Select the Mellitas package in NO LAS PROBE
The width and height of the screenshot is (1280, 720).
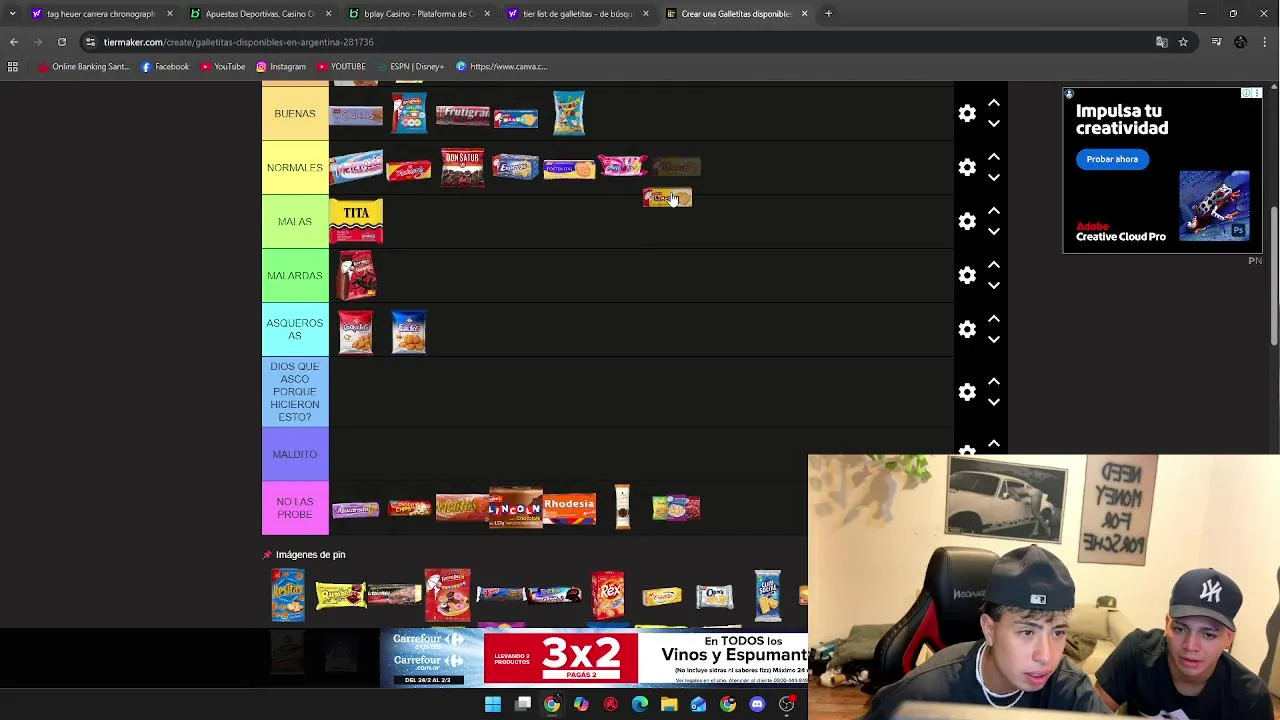click(x=462, y=509)
